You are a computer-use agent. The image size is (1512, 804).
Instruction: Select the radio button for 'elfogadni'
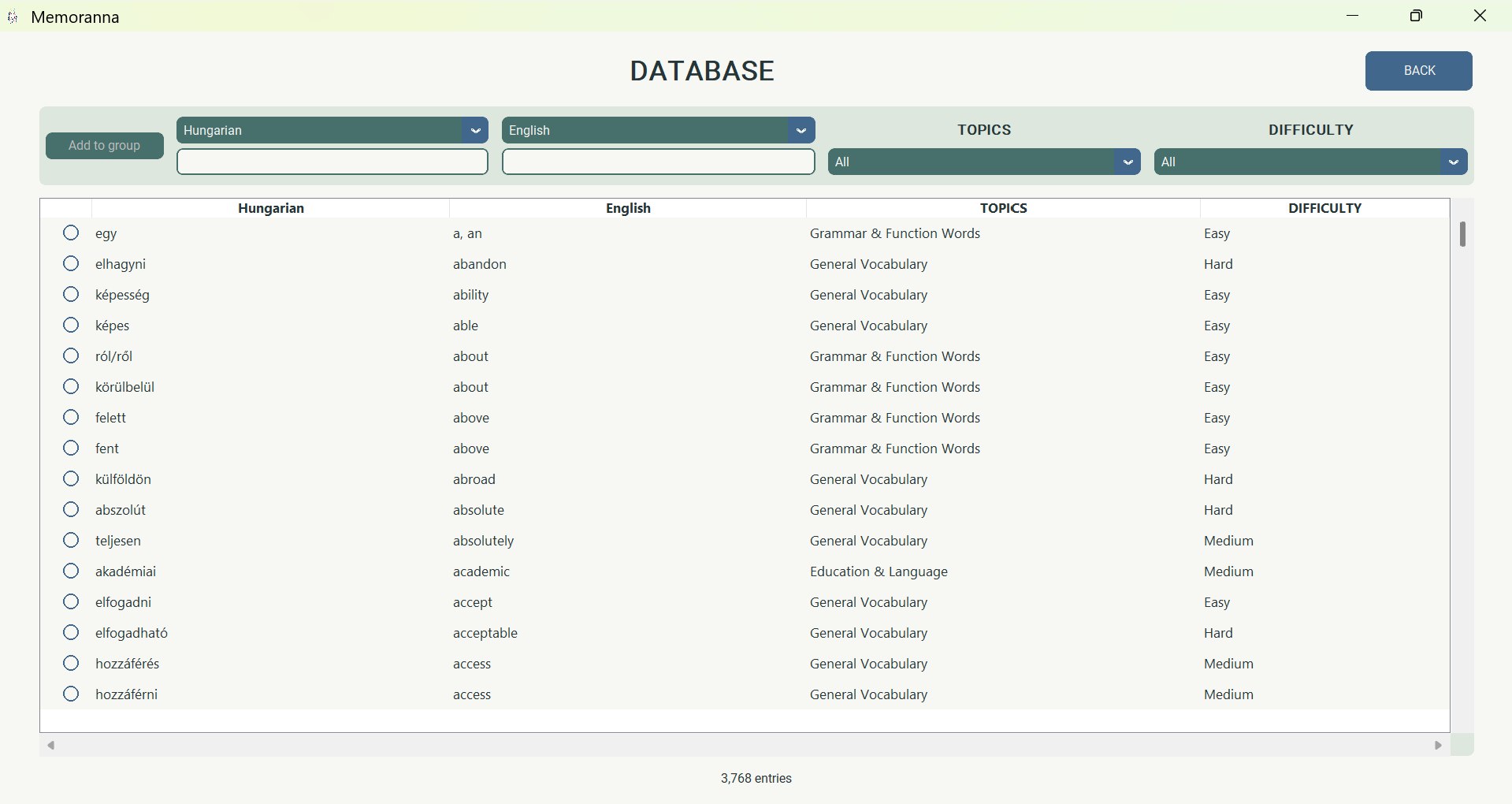pyautogui.click(x=71, y=602)
